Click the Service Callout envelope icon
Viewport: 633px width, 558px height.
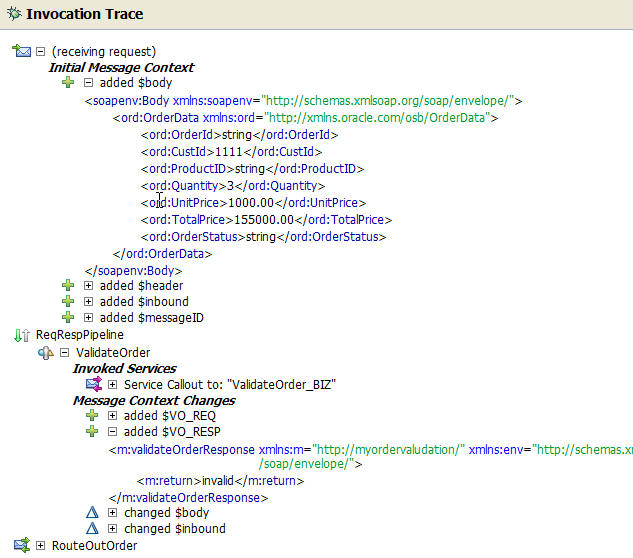[94, 384]
